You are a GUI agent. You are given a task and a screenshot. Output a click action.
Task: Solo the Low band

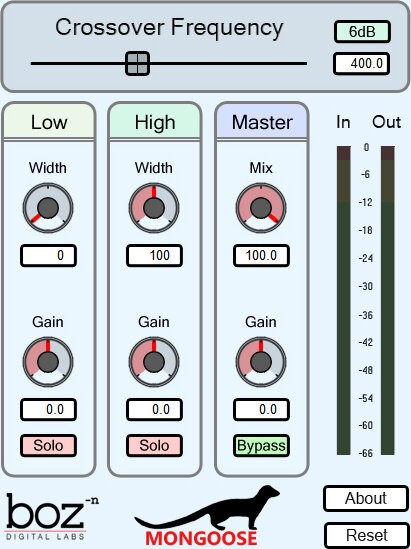click(48, 445)
